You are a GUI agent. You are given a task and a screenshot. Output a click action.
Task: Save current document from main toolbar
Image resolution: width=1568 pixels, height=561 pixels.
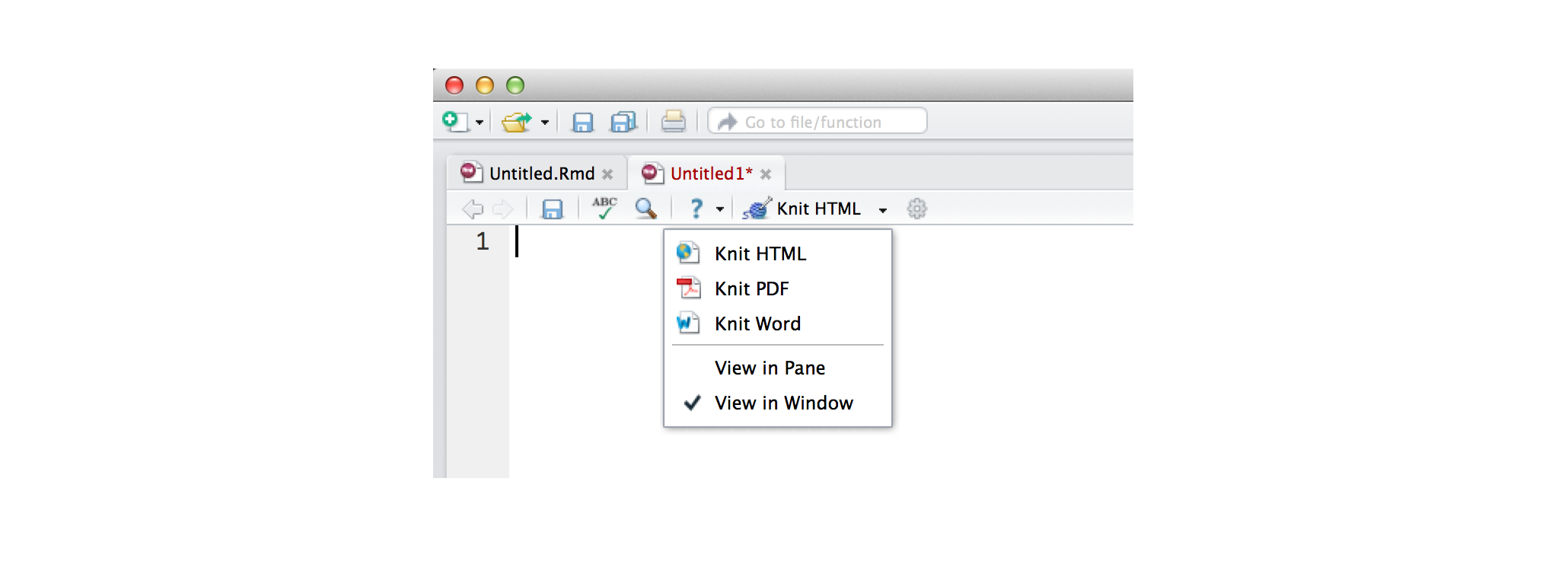coord(582,122)
